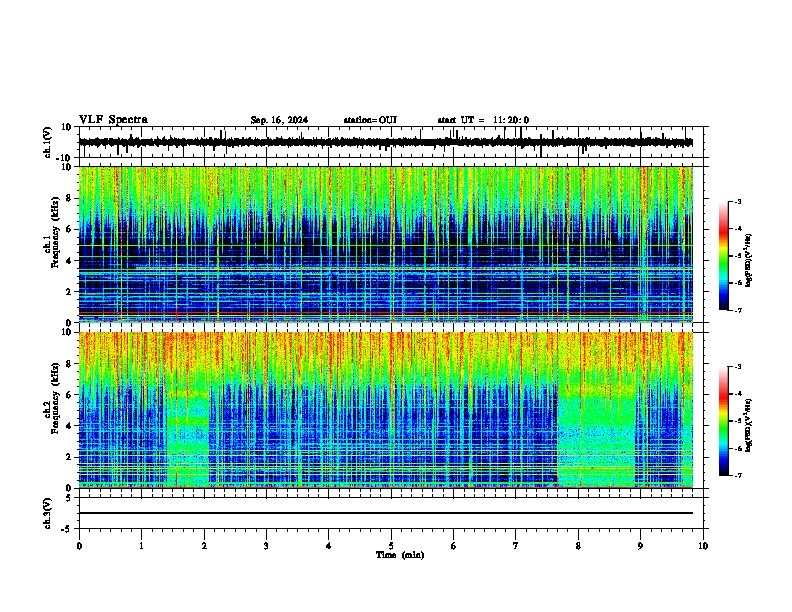Click the '-3' label on ch.1 color scale
The width and height of the screenshot is (792, 612).
(x=737, y=201)
